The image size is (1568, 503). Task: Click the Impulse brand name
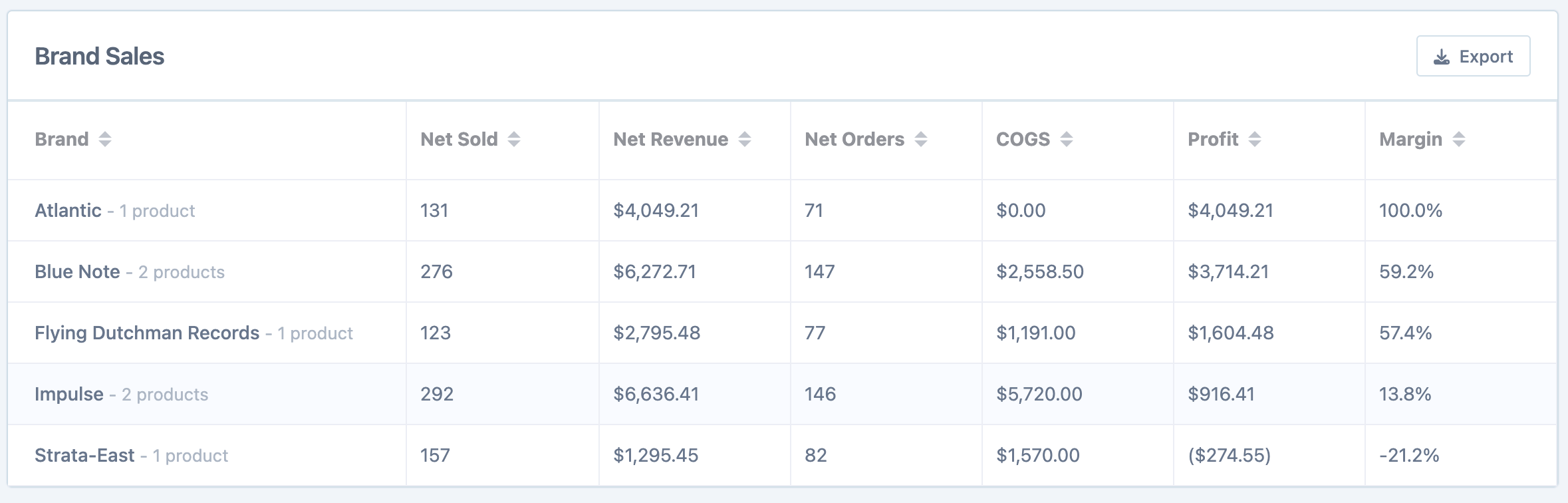(69, 395)
